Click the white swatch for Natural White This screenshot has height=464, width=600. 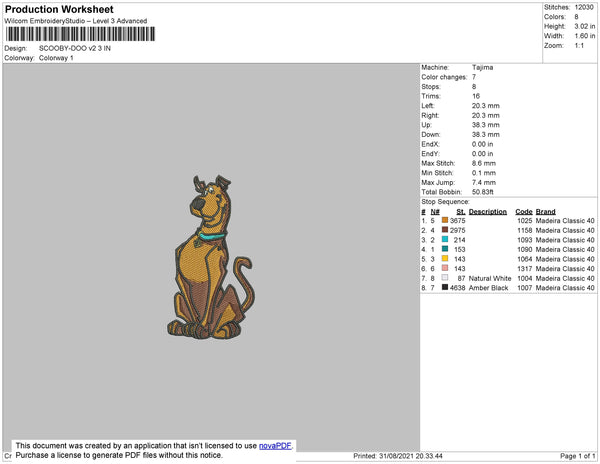click(x=445, y=278)
